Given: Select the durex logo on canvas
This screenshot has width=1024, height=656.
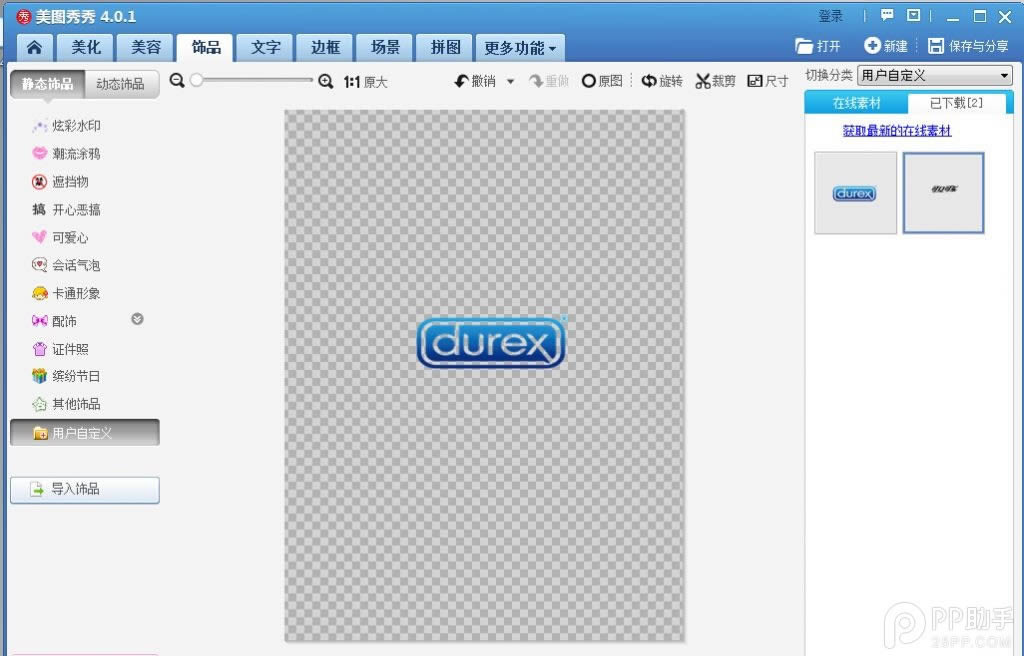Looking at the screenshot, I should (x=490, y=342).
